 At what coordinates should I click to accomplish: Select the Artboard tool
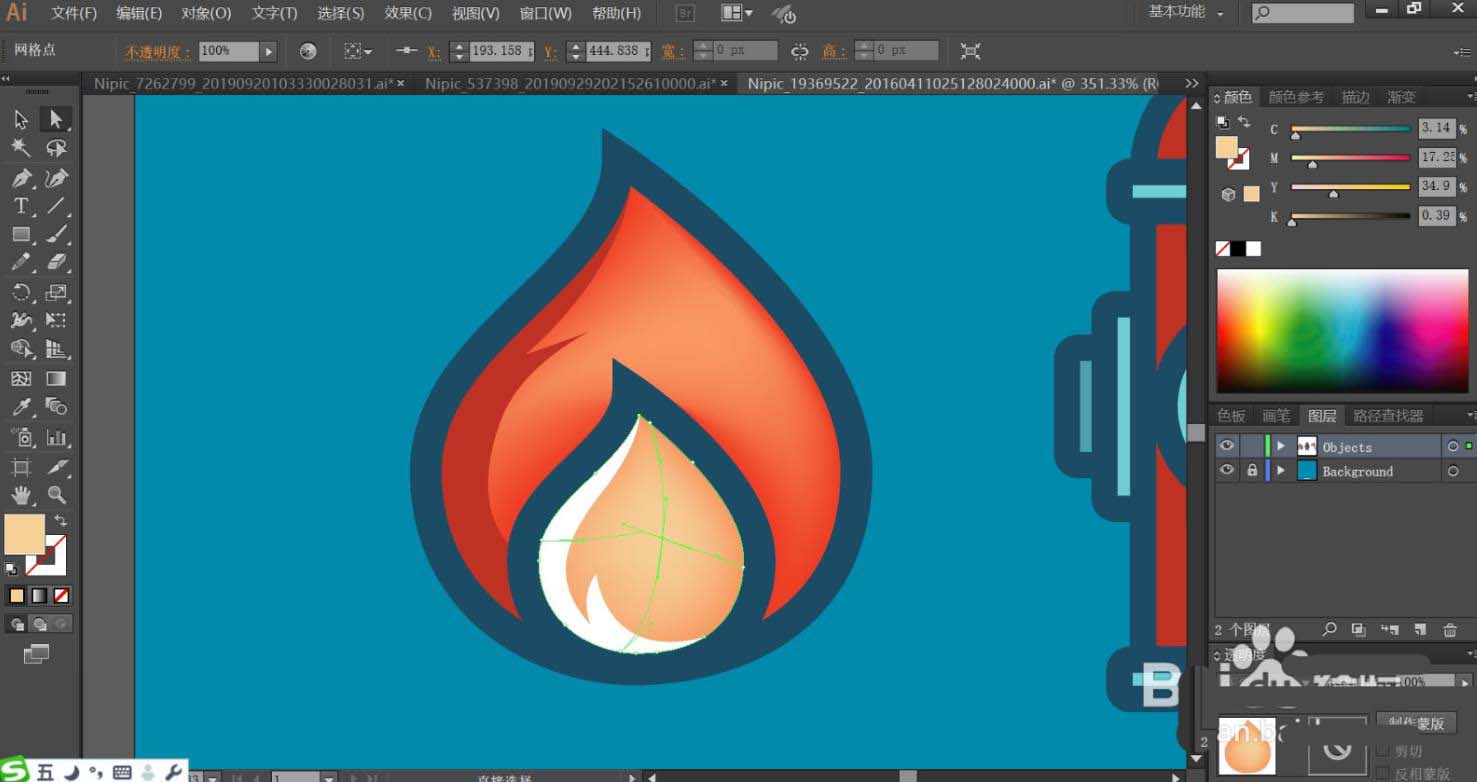(21, 466)
